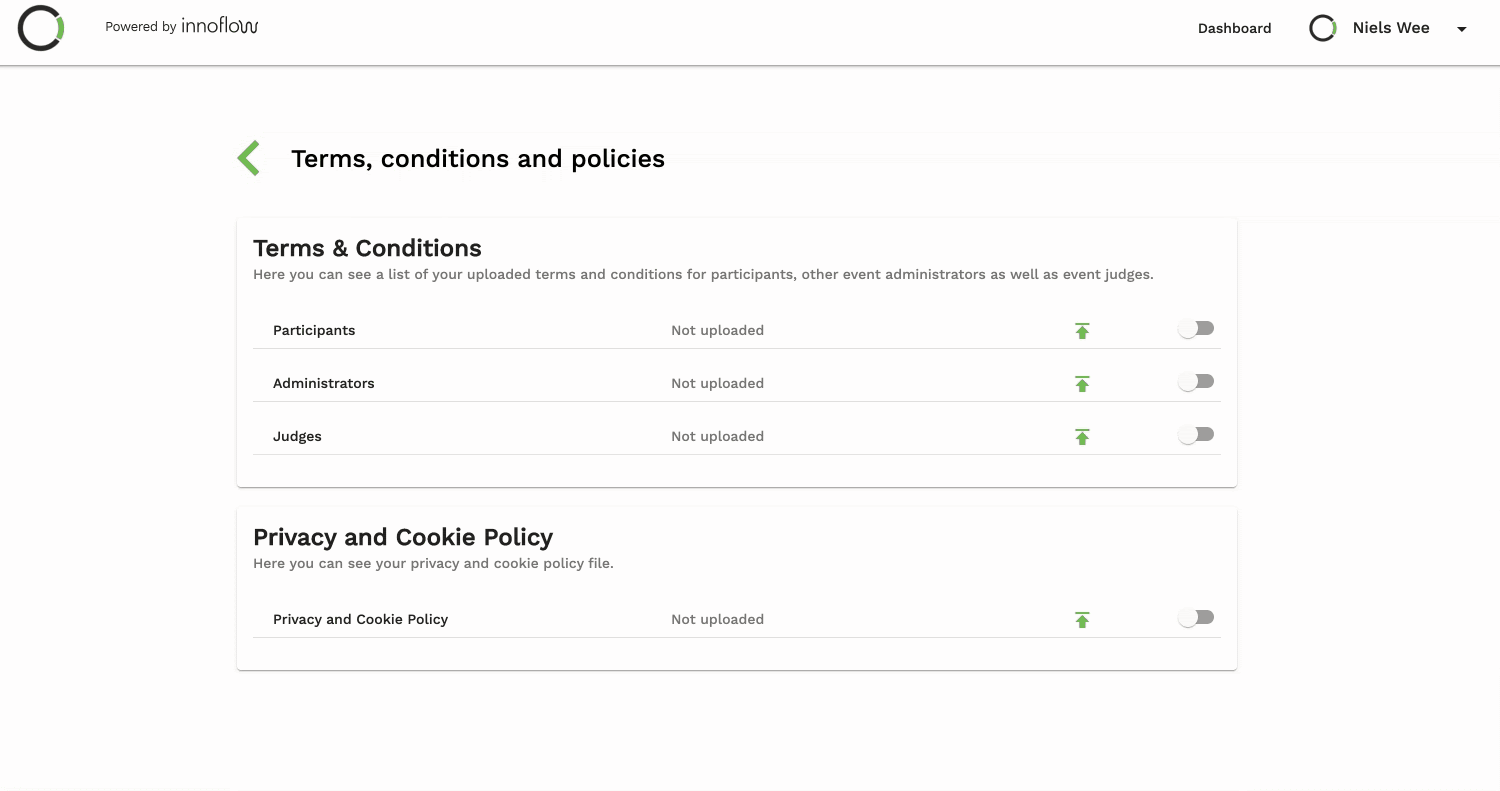Click the Niels Wee profile avatar
Viewport: 1500px width, 791px height.
[x=1323, y=28]
